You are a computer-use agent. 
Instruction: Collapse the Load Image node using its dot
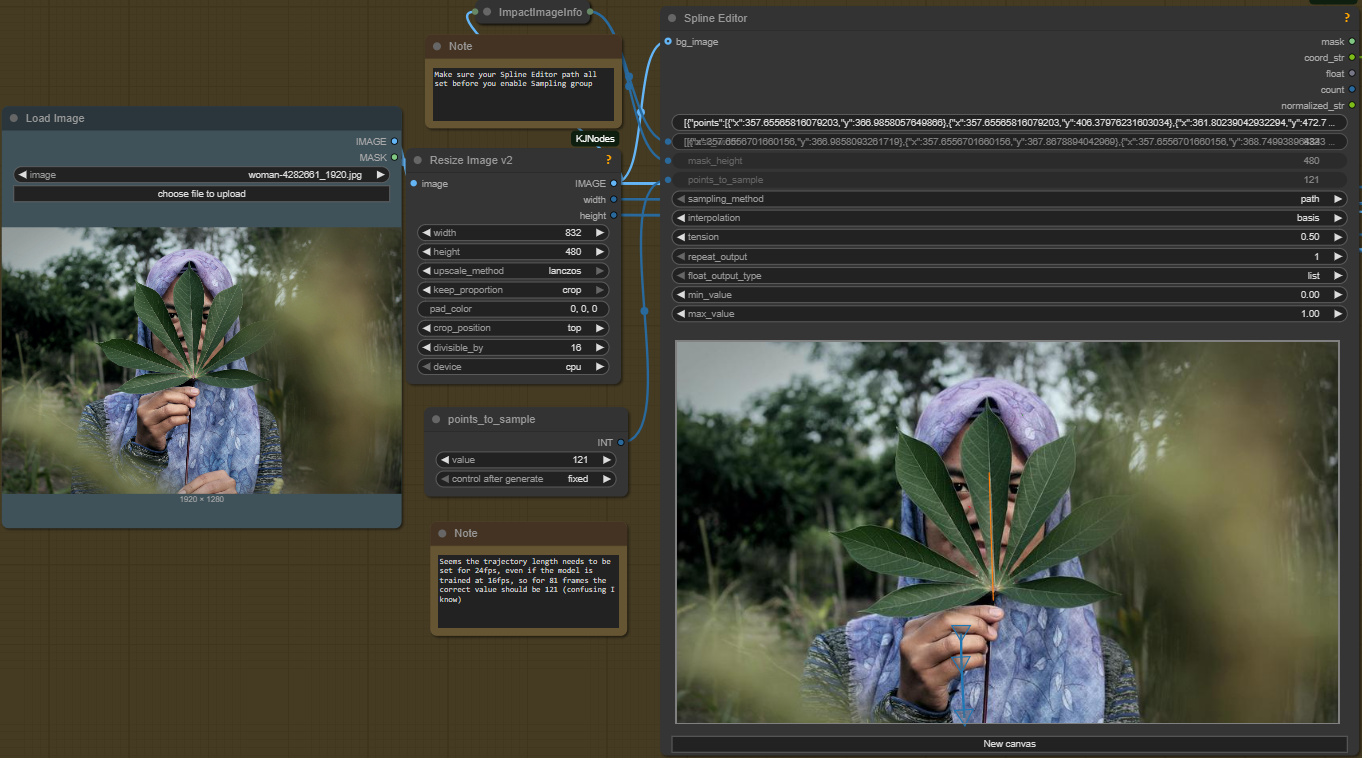click(14, 118)
